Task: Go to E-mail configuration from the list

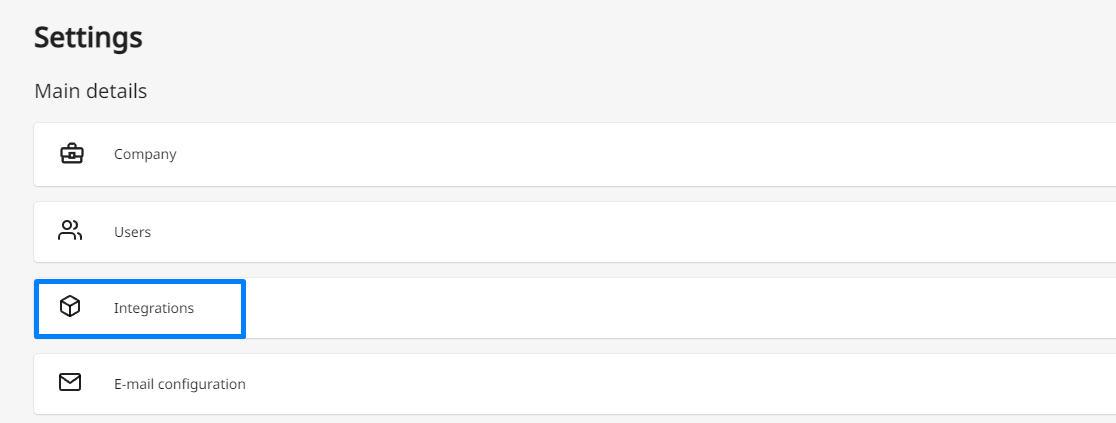Action: pos(575,384)
